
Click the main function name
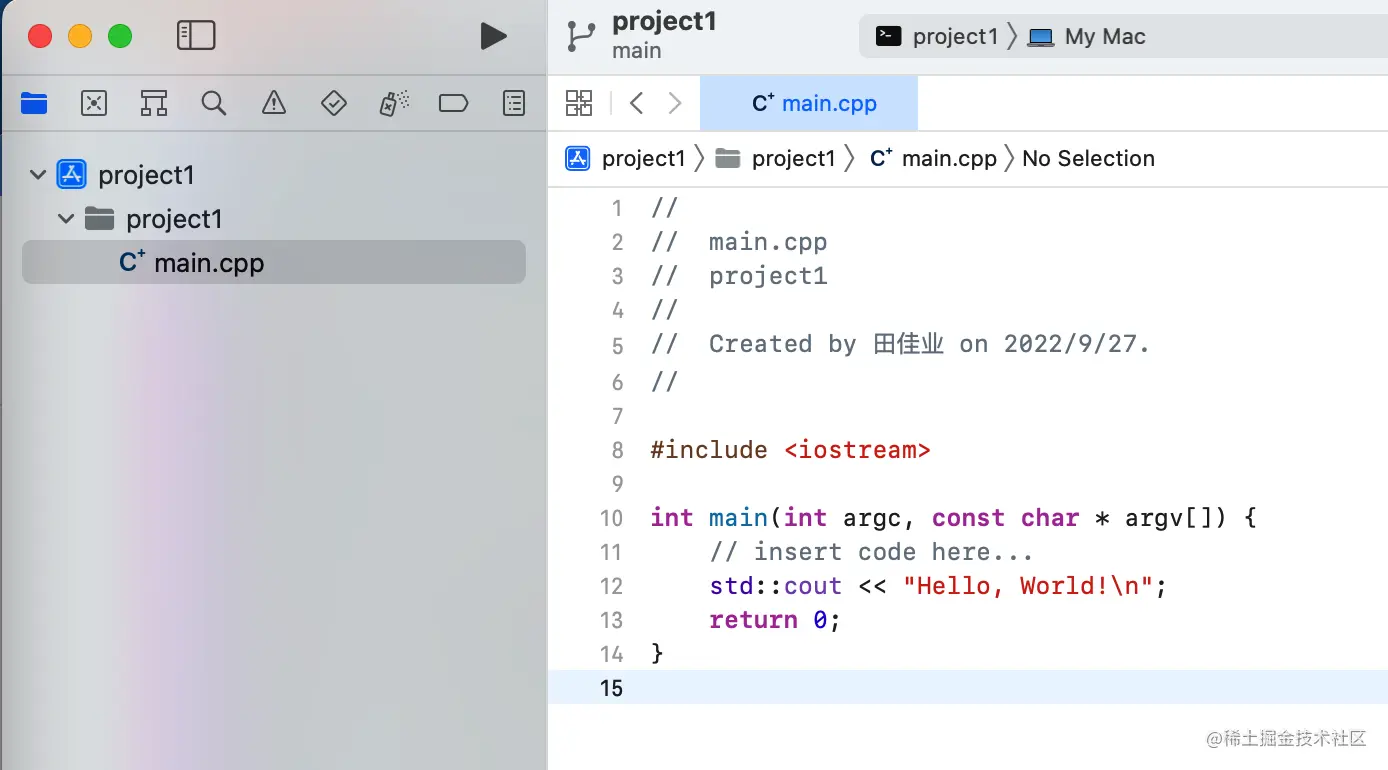(738, 518)
